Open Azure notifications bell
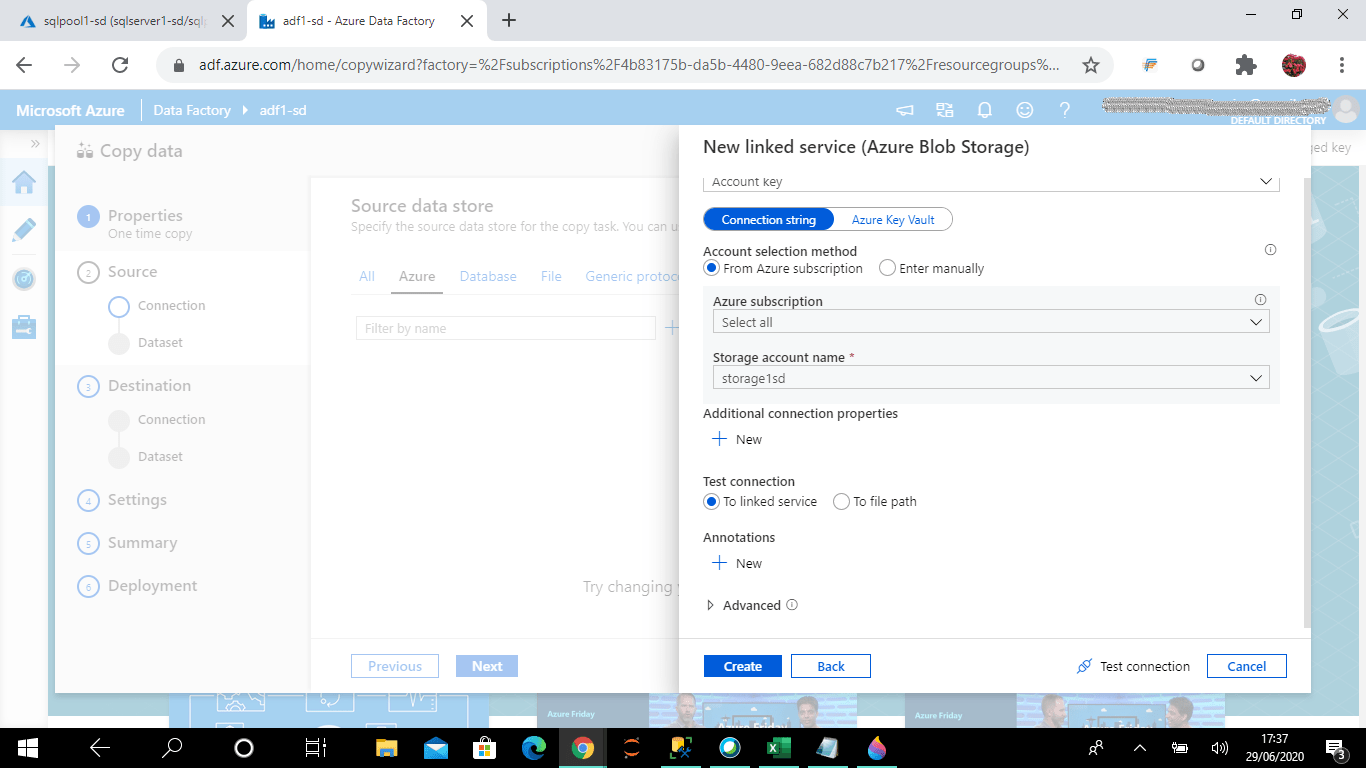 [x=984, y=110]
